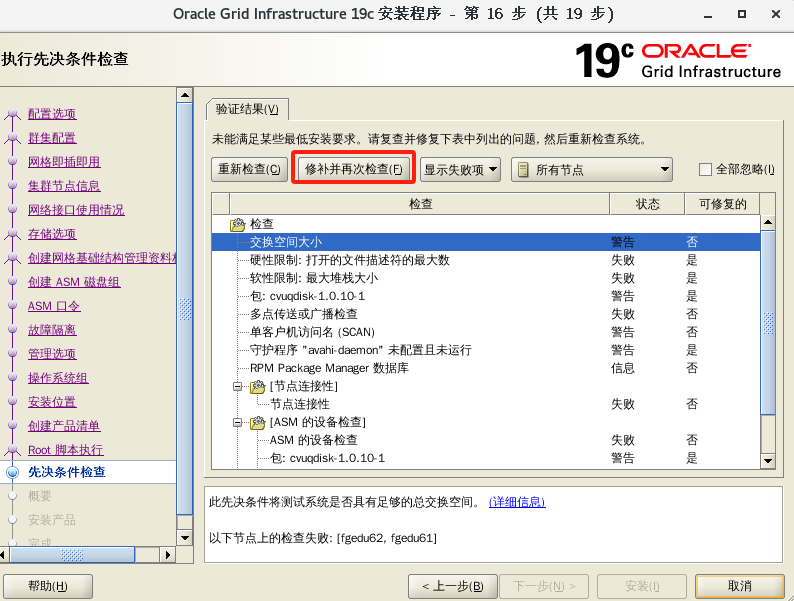
Task: Open the 所有节点 node dropdown
Action: (591, 170)
